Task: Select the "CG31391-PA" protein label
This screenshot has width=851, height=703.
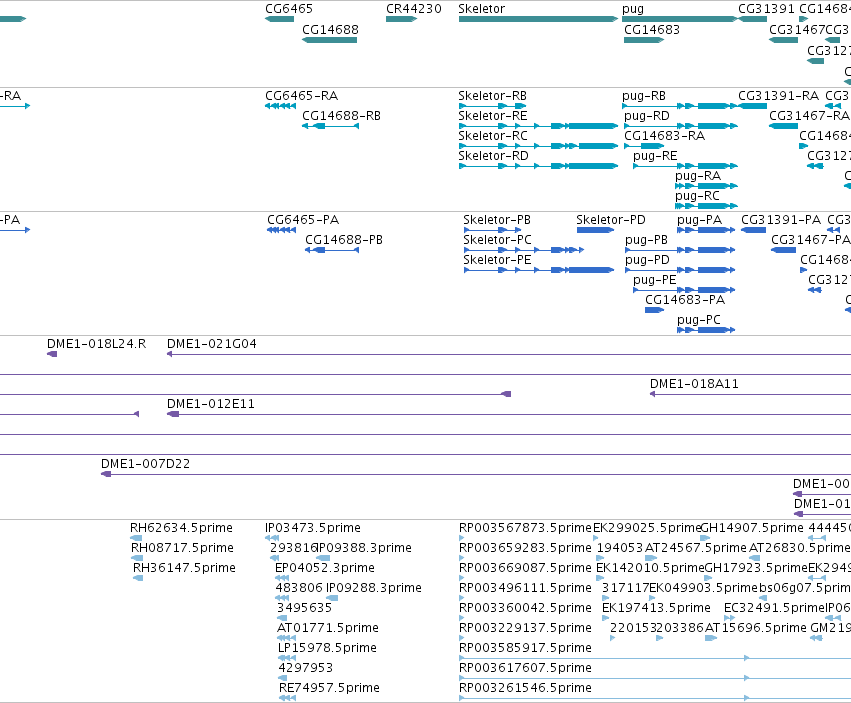Action: click(781, 220)
